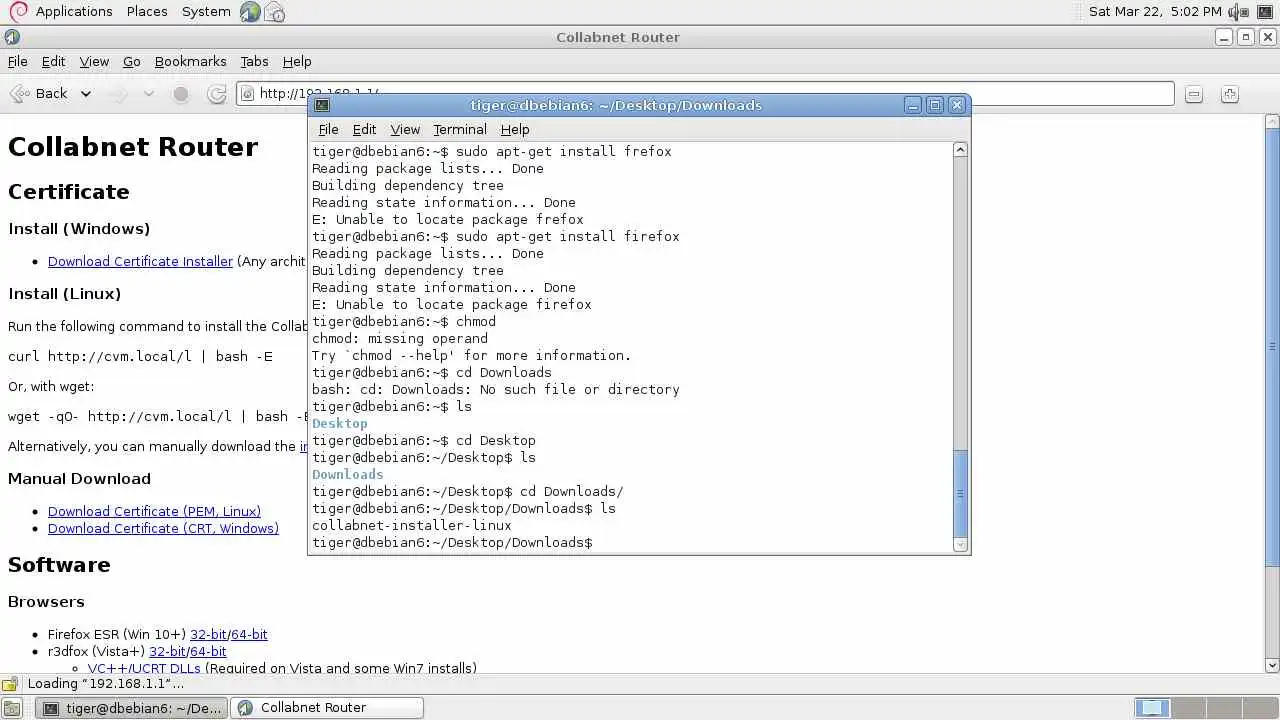The image size is (1280, 720).
Task: Maximize the terminal window
Action: (x=935, y=105)
